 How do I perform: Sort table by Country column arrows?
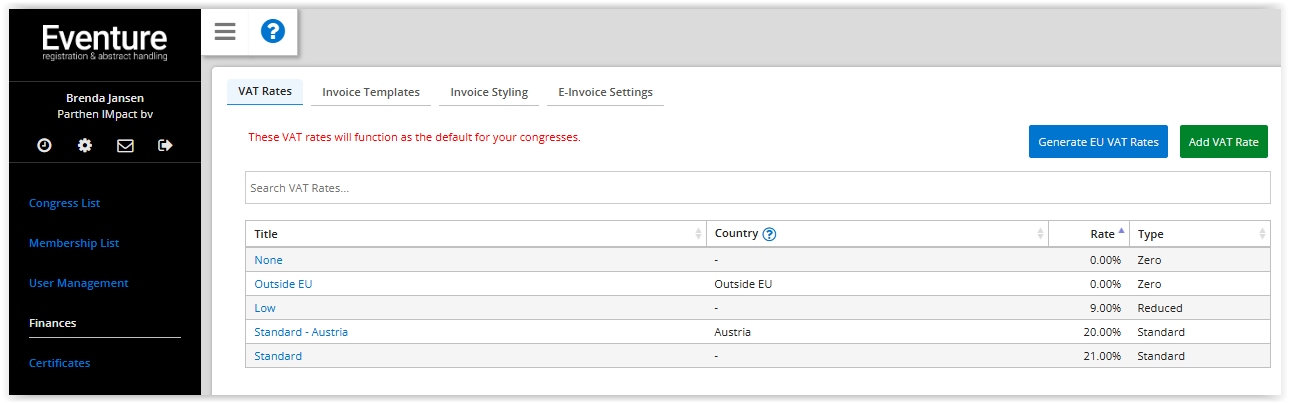1040,234
